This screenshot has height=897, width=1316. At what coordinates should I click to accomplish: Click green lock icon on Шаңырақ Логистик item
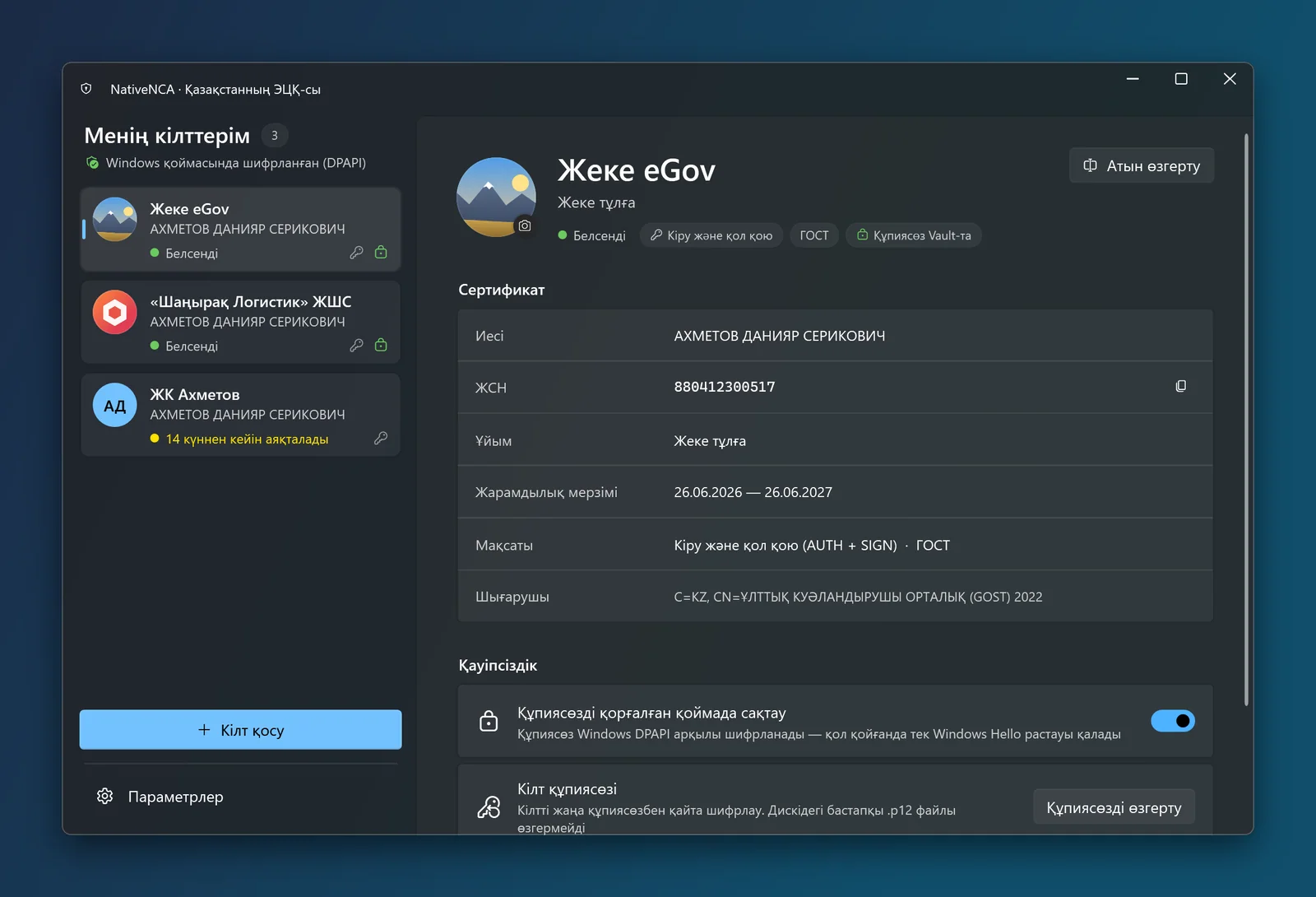tap(381, 345)
